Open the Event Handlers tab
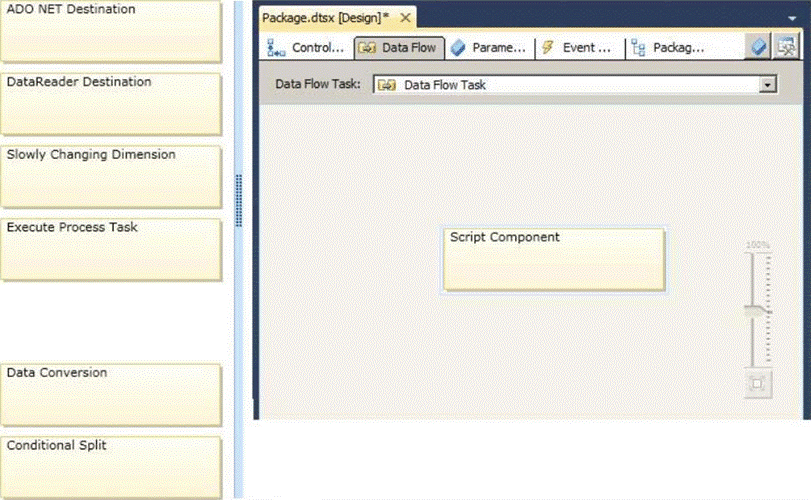 pyautogui.click(x=577, y=48)
